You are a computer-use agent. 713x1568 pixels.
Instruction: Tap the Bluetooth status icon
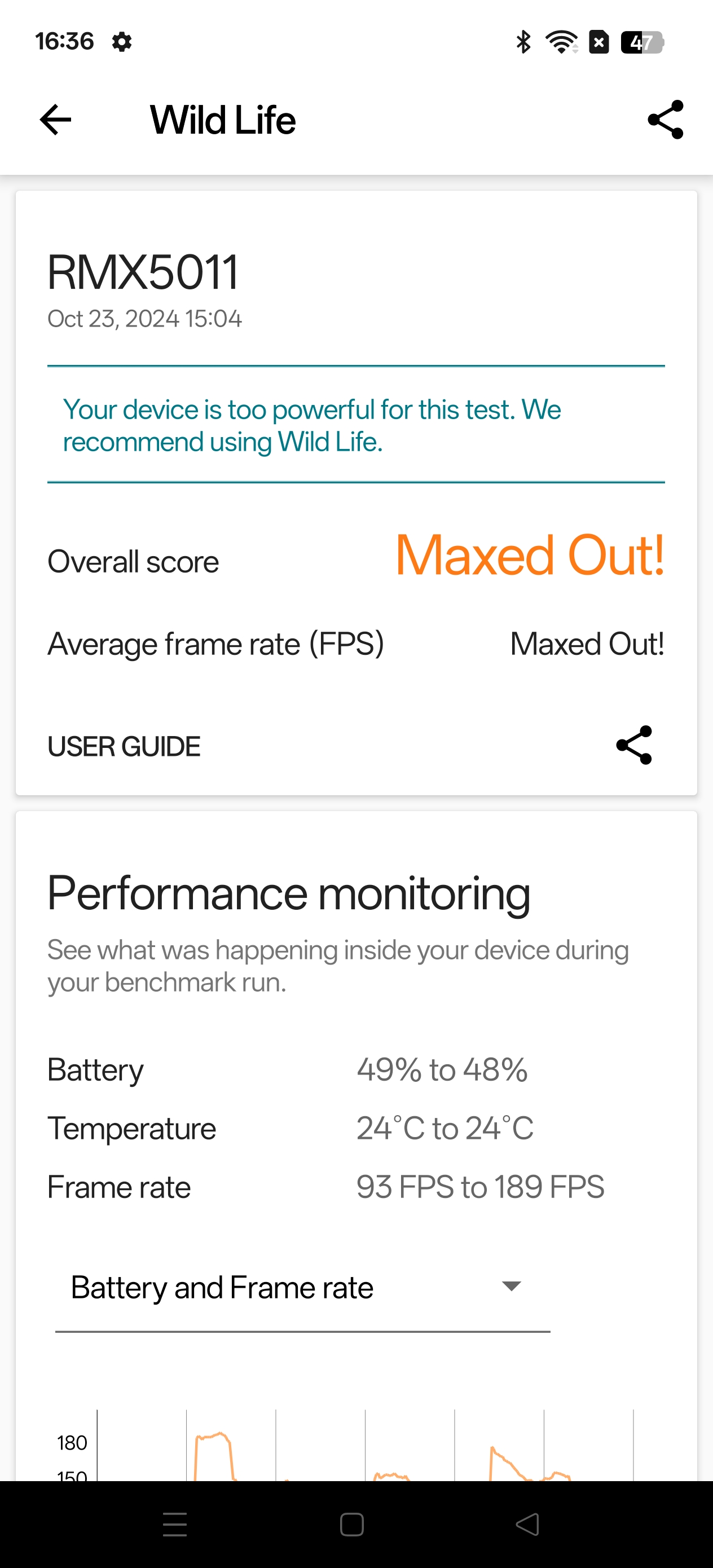(523, 42)
